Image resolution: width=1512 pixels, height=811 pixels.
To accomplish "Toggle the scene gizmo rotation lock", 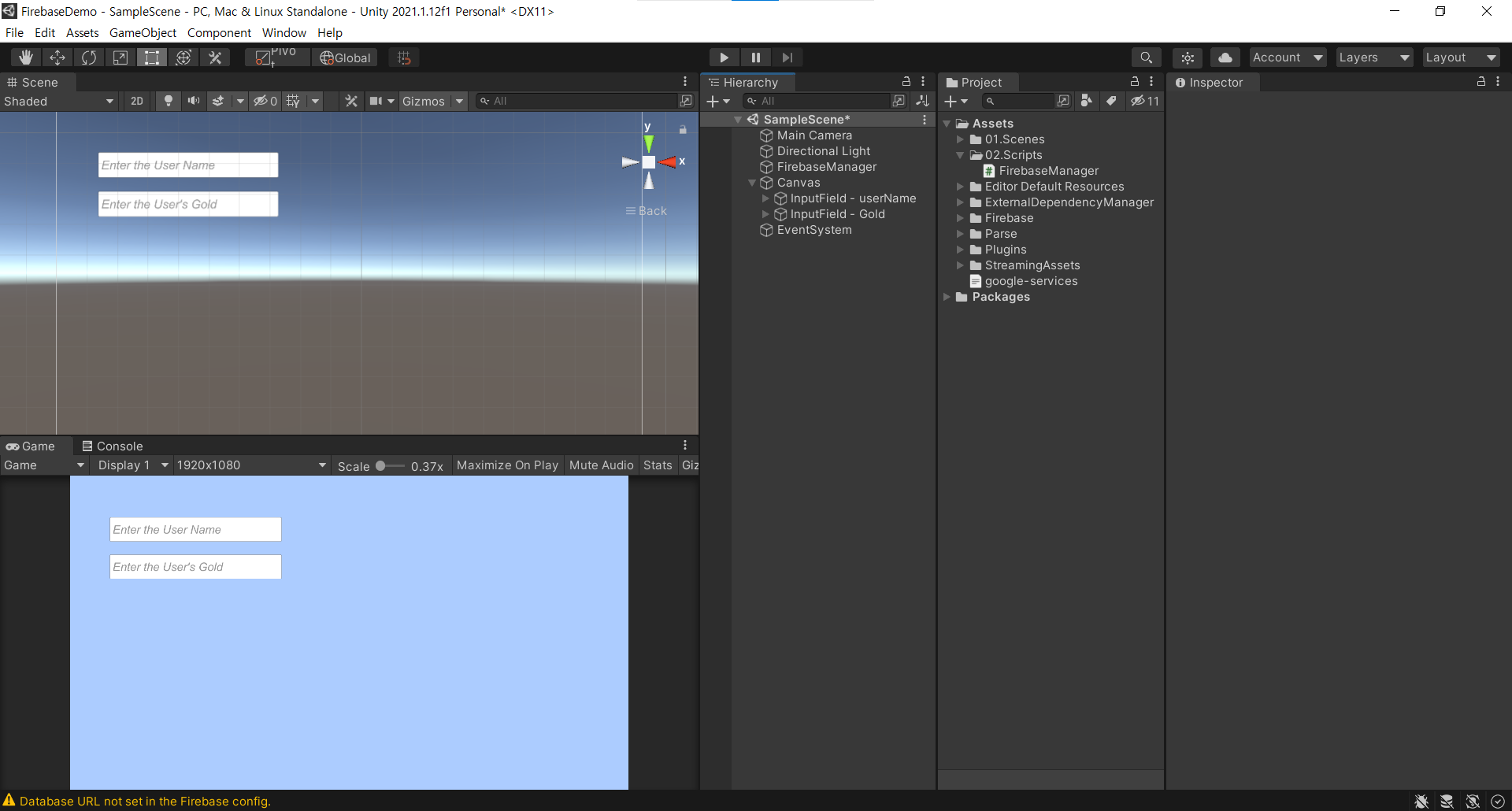I will click(x=683, y=129).
